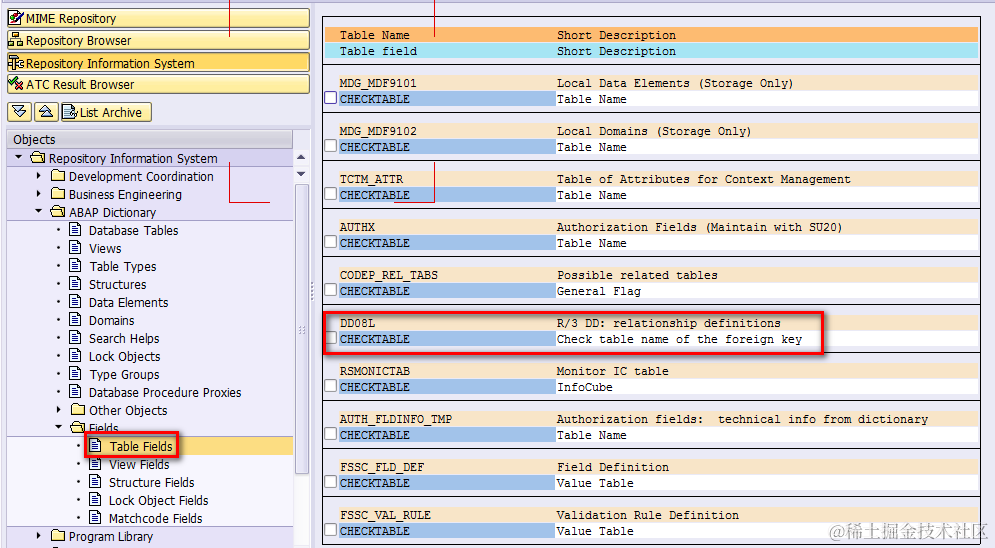995x548 pixels.
Task: Click the List Archive button
Action: pos(106,112)
